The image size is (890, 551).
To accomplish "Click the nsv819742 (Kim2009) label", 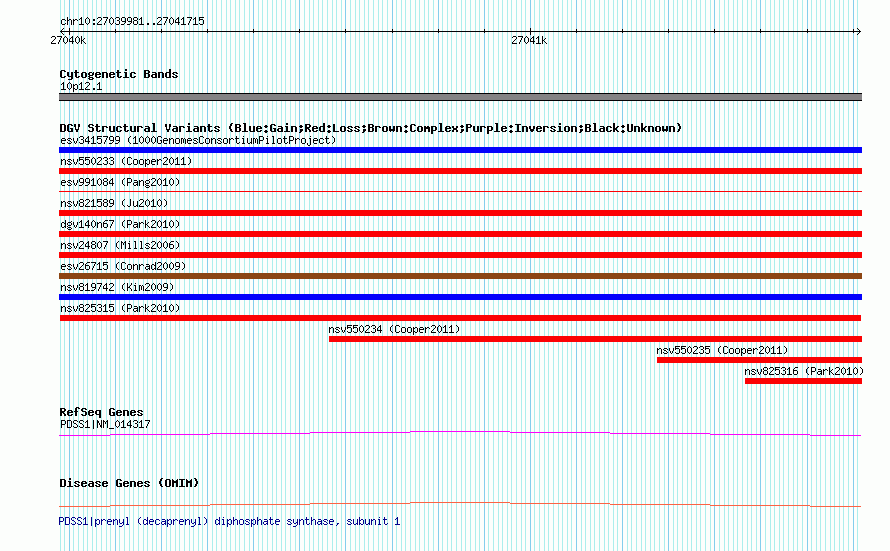I will [x=117, y=287].
